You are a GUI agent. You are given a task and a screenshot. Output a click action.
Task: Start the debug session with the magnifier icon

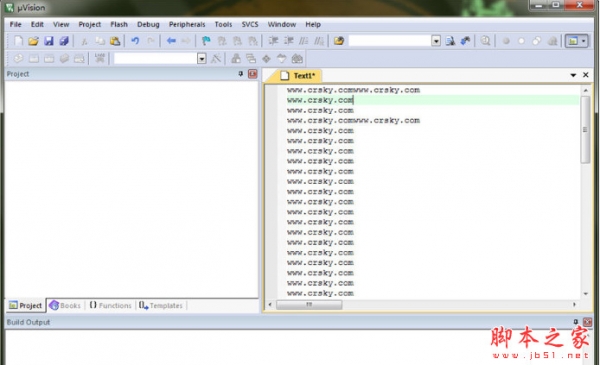tap(485, 41)
